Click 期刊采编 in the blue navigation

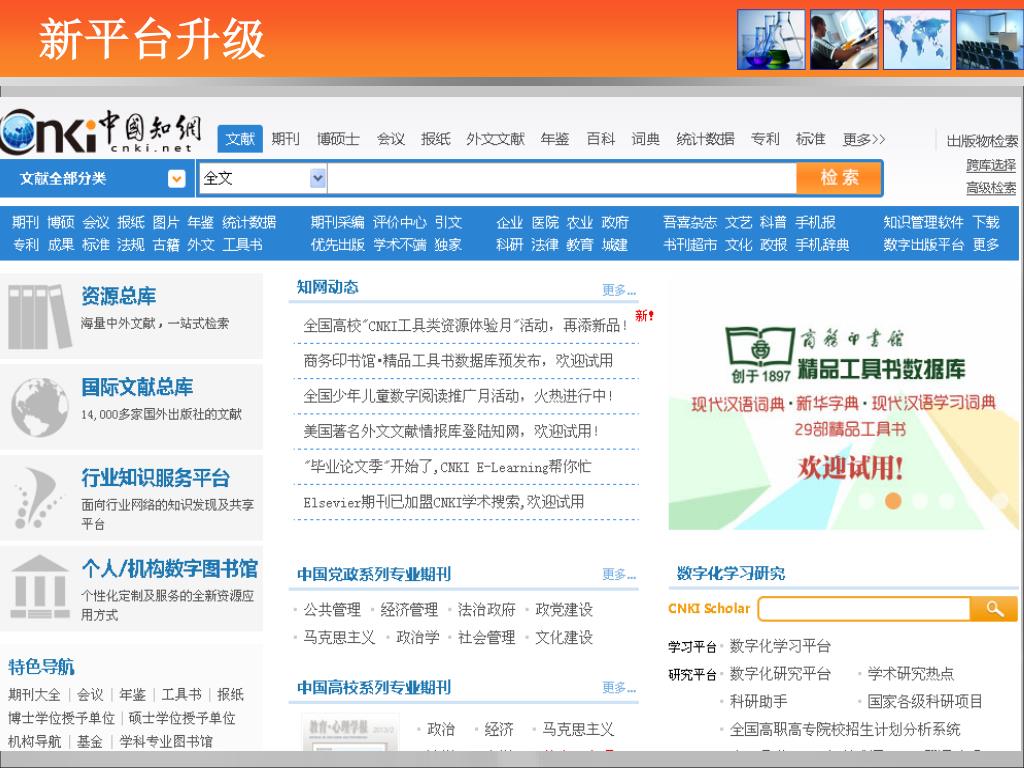pos(337,222)
